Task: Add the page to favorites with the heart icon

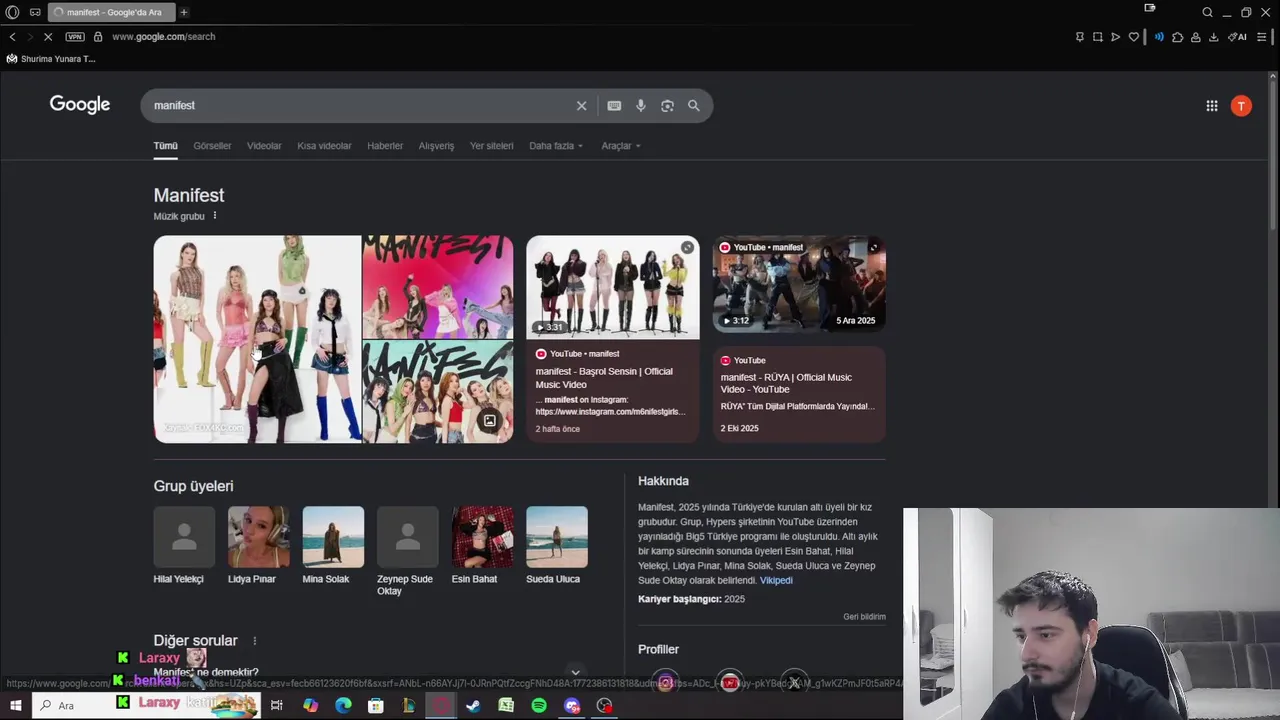Action: [x=1134, y=37]
